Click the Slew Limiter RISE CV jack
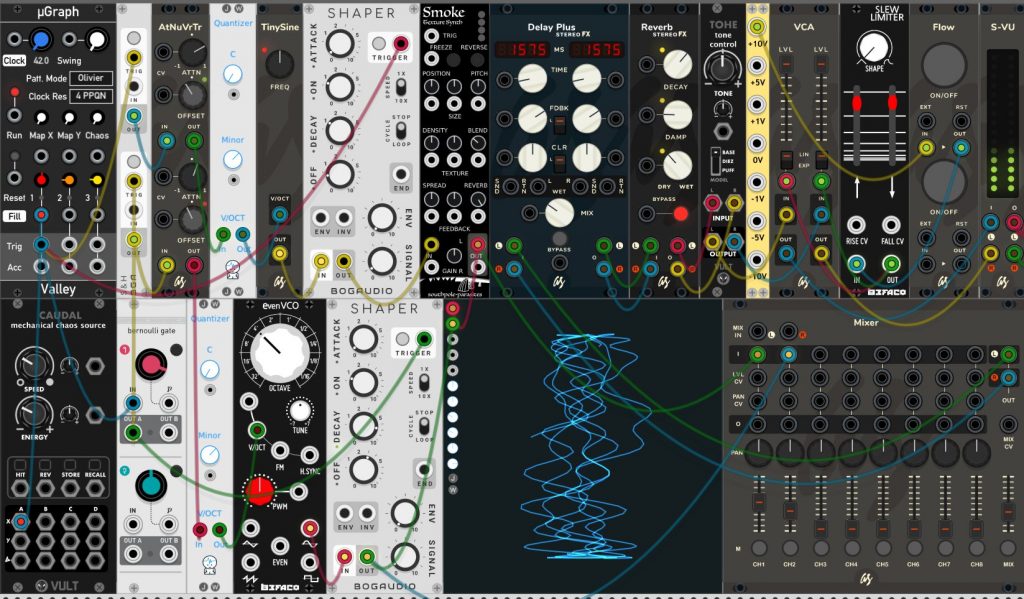 pyautogui.click(x=856, y=225)
